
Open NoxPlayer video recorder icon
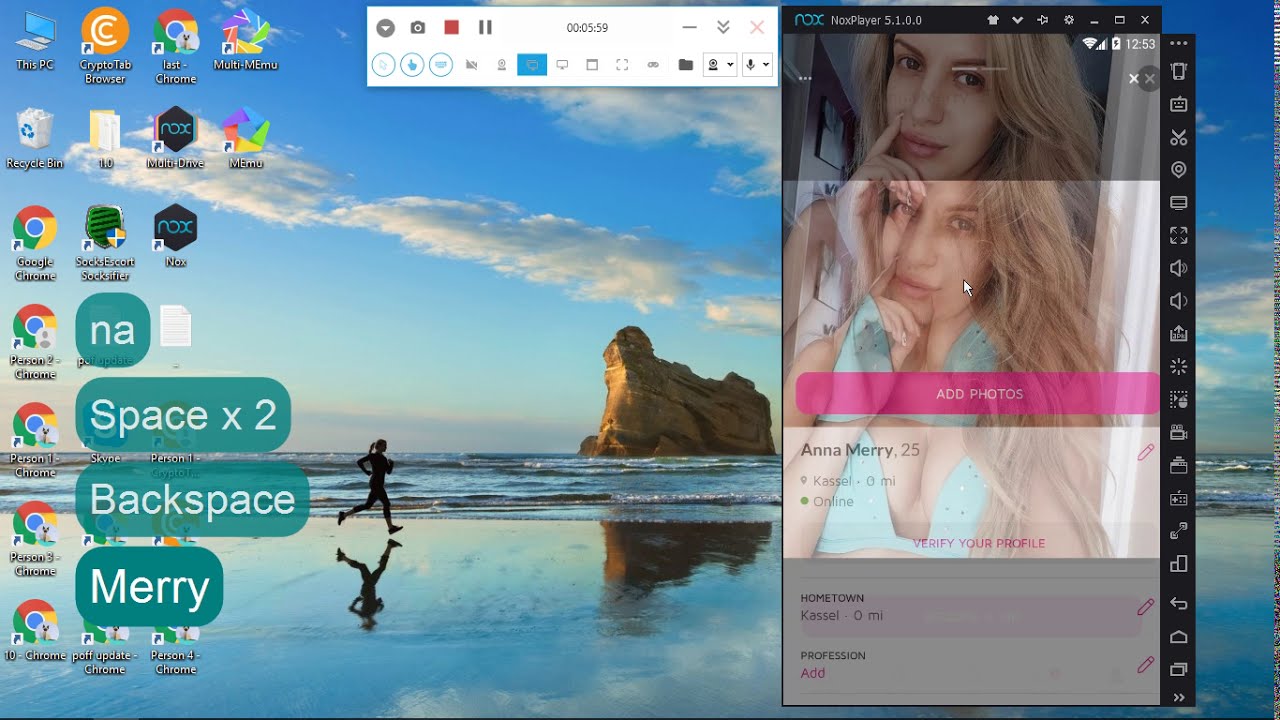1179,433
